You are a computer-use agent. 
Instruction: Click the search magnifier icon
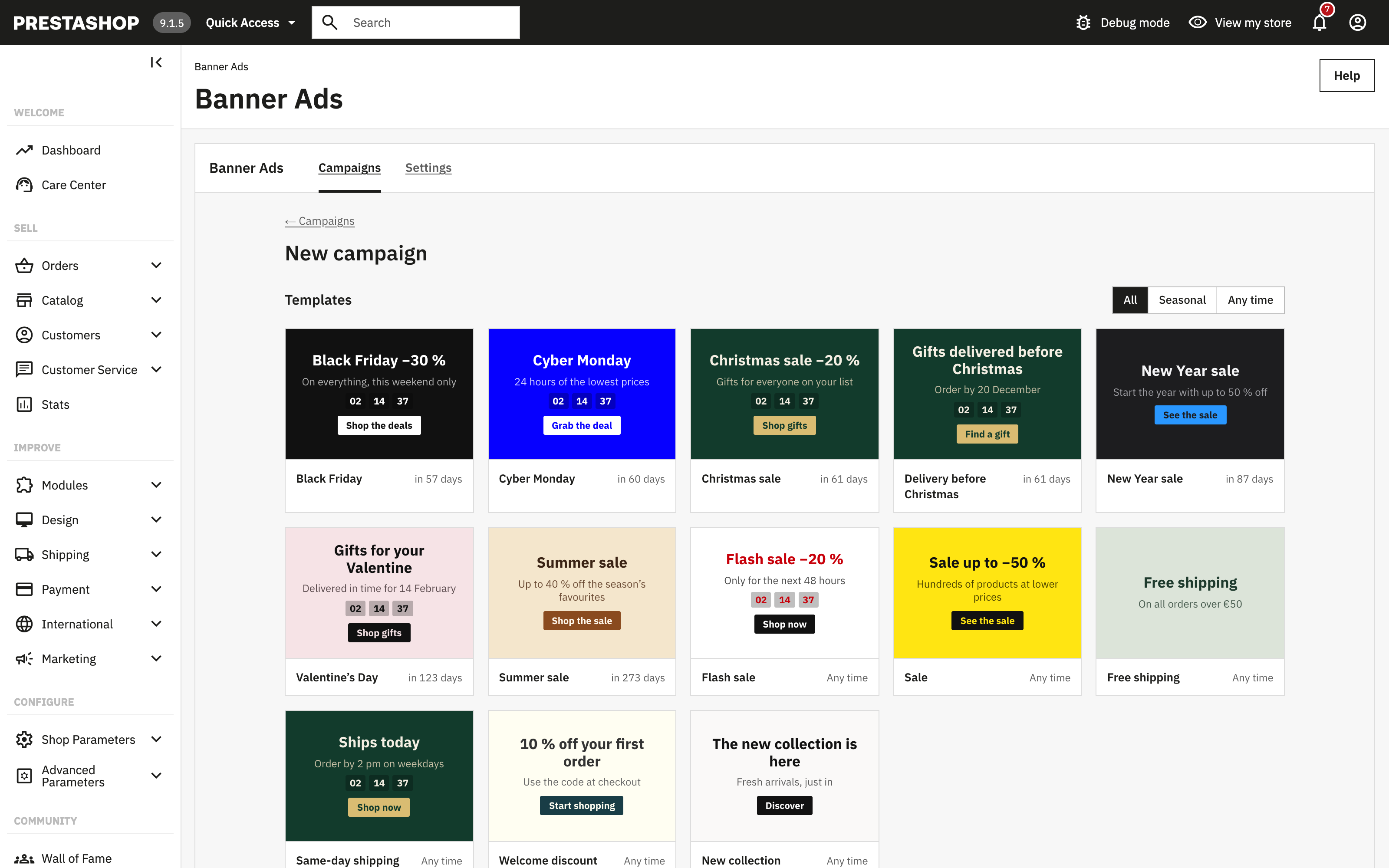pos(329,23)
